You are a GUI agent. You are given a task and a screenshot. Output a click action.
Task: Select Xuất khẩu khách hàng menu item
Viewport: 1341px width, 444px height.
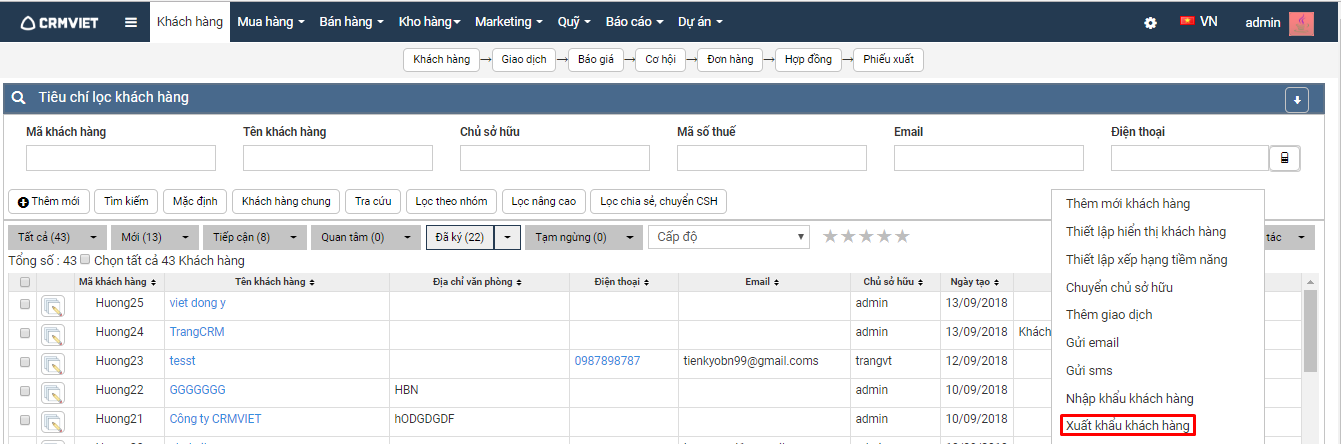click(x=1127, y=426)
